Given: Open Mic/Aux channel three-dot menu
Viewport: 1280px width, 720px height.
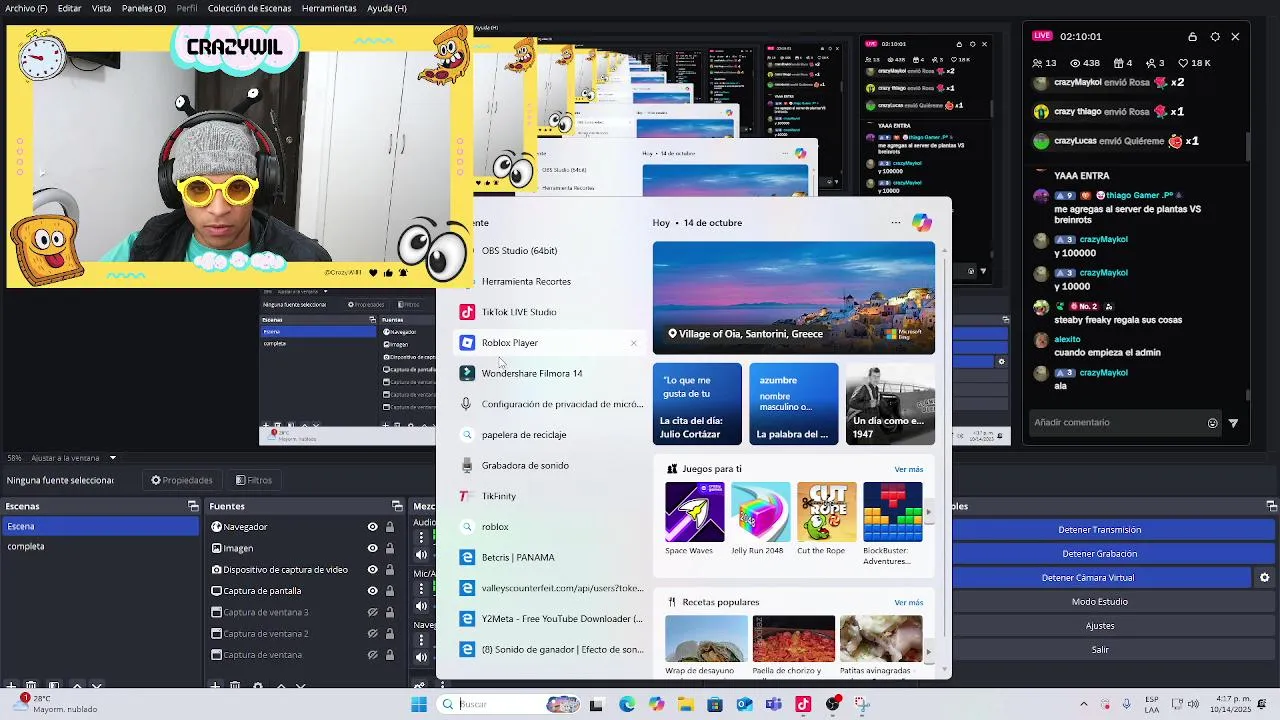Looking at the screenshot, I should (x=422, y=589).
